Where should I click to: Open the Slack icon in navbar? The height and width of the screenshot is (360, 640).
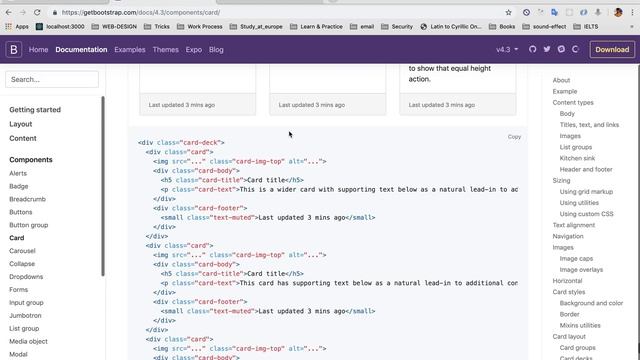click(561, 49)
